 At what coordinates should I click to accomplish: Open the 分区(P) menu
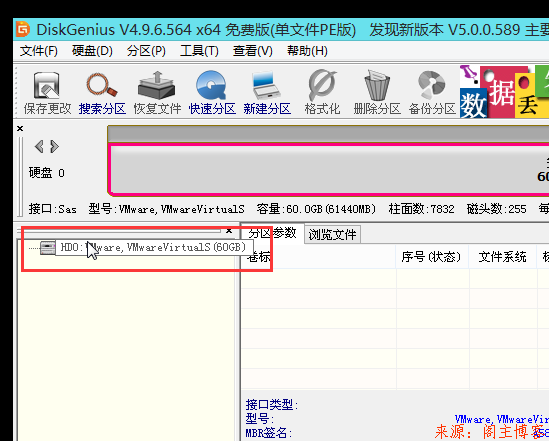[x=146, y=51]
